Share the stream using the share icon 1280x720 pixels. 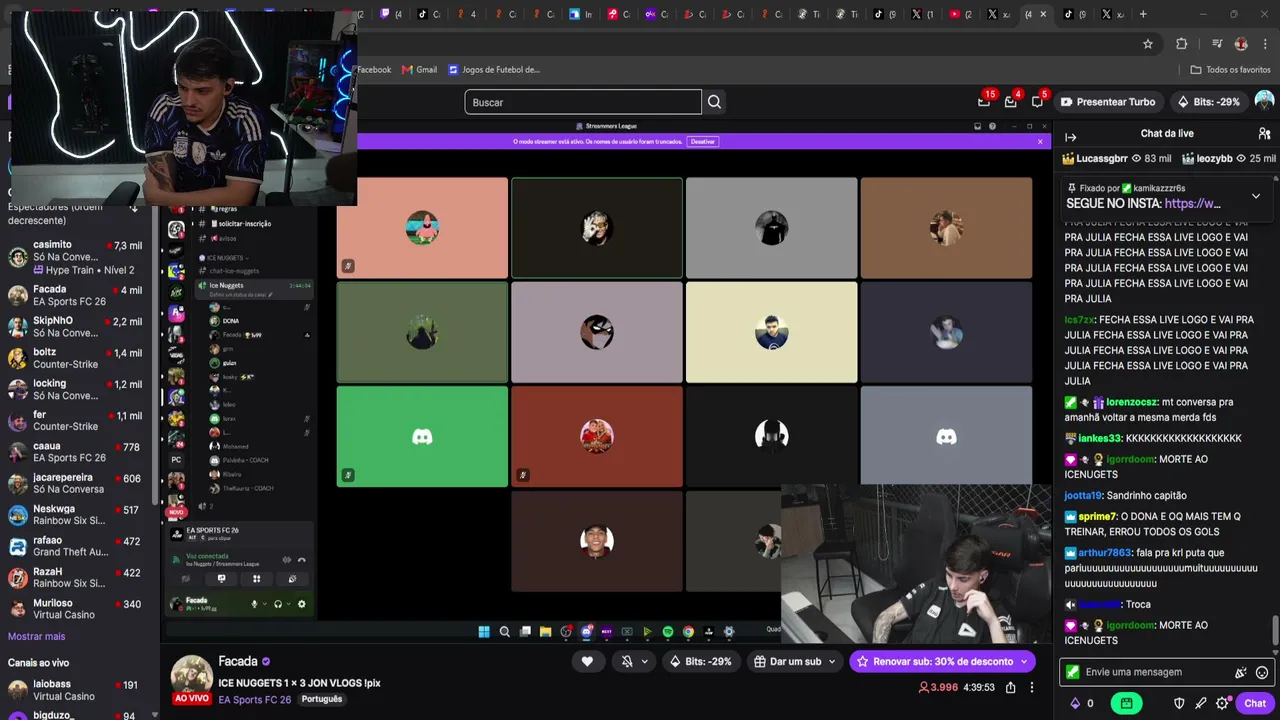point(1011,688)
